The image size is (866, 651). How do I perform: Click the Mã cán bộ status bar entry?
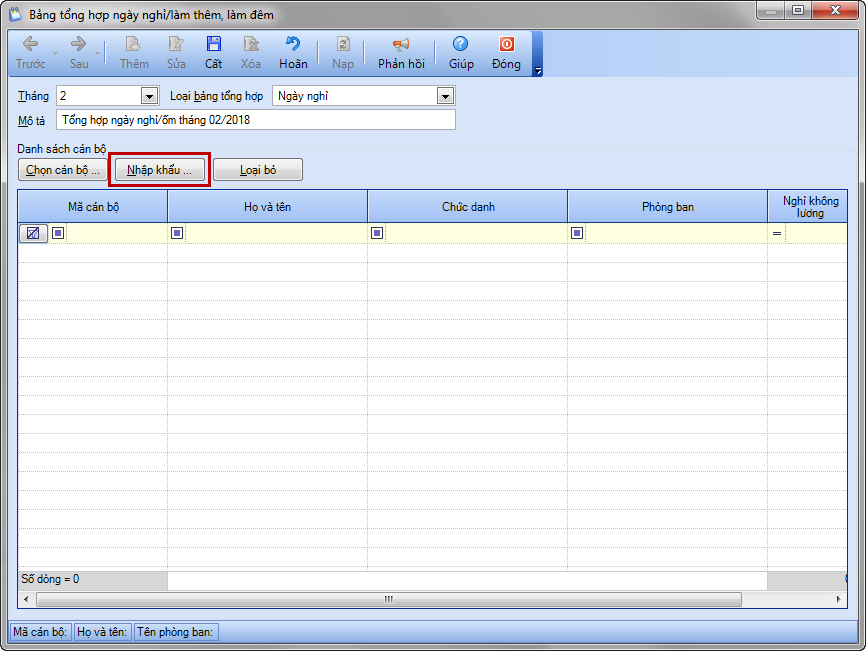[x=40, y=632]
